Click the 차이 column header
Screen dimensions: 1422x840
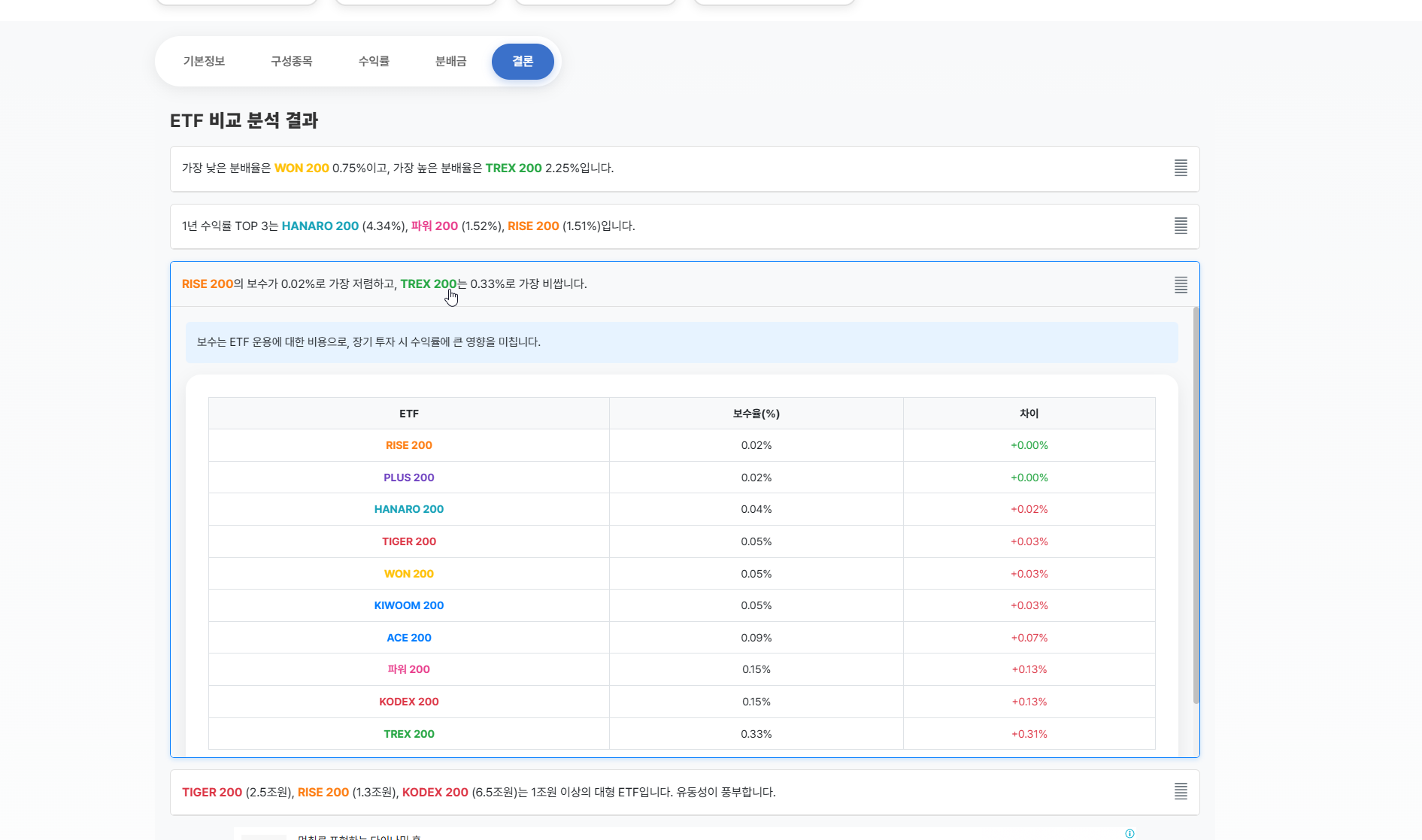1029,414
